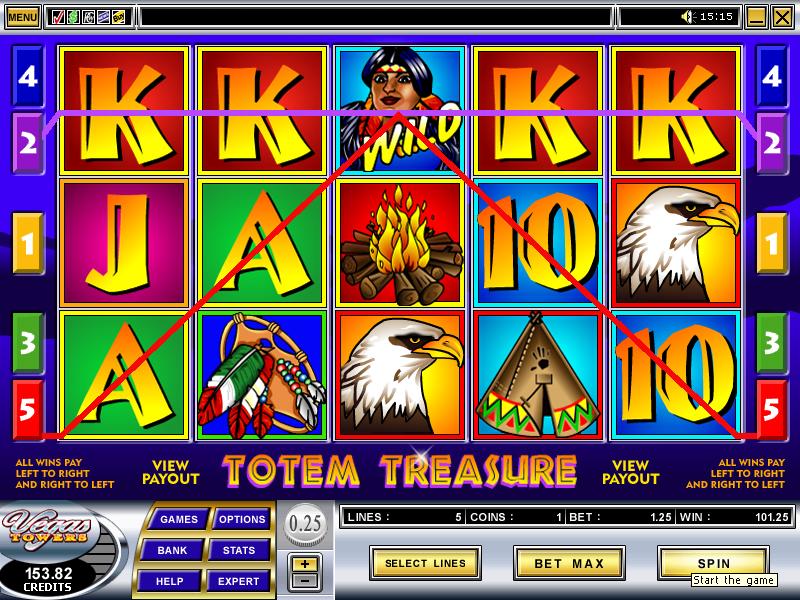Open the OPTIONS panel
The image size is (800, 600).
242,519
